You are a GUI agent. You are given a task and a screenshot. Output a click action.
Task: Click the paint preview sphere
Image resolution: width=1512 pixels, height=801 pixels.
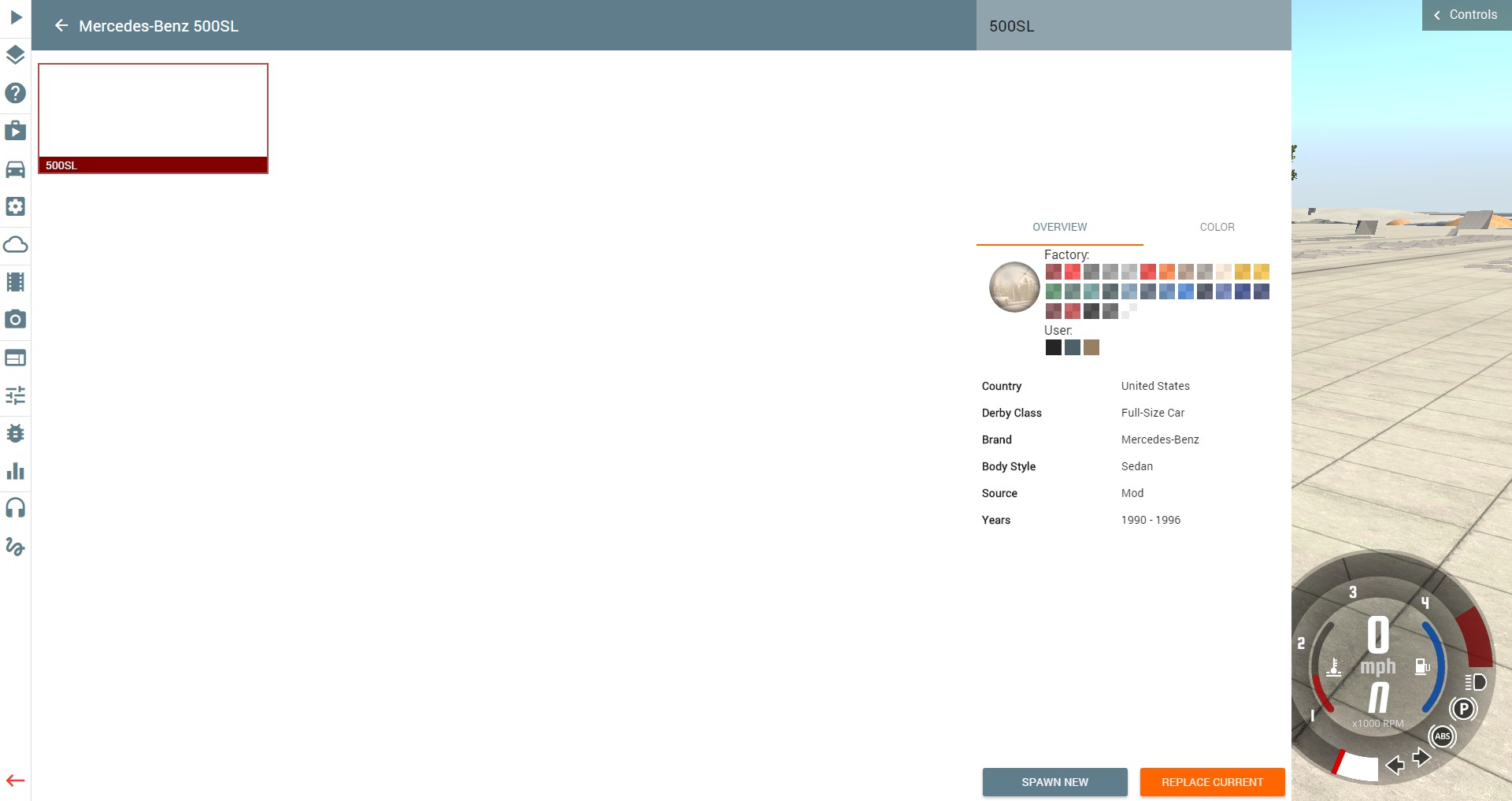click(1014, 287)
